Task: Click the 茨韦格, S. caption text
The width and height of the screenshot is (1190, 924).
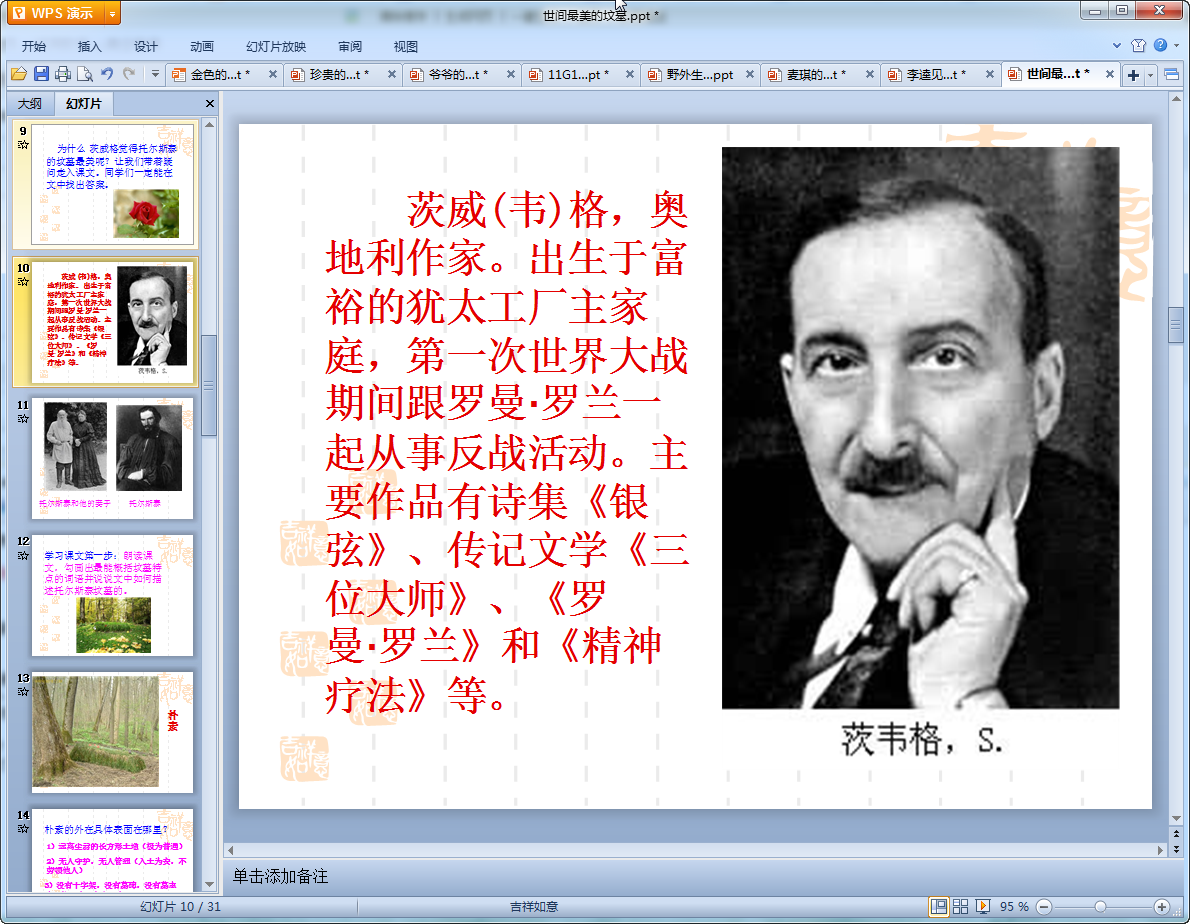Action: (921, 740)
